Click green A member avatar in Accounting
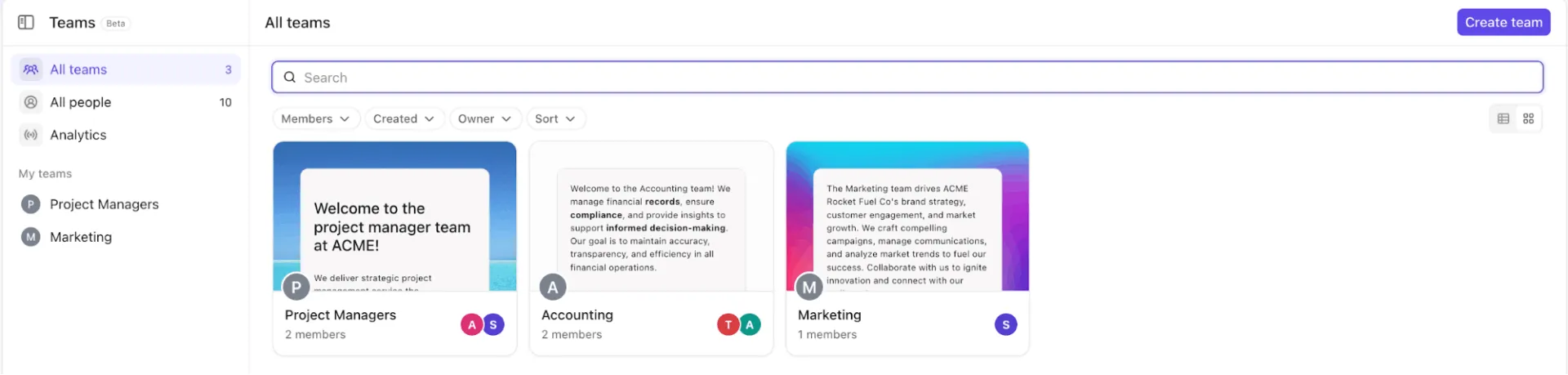The height and width of the screenshot is (375, 1568). click(x=750, y=324)
